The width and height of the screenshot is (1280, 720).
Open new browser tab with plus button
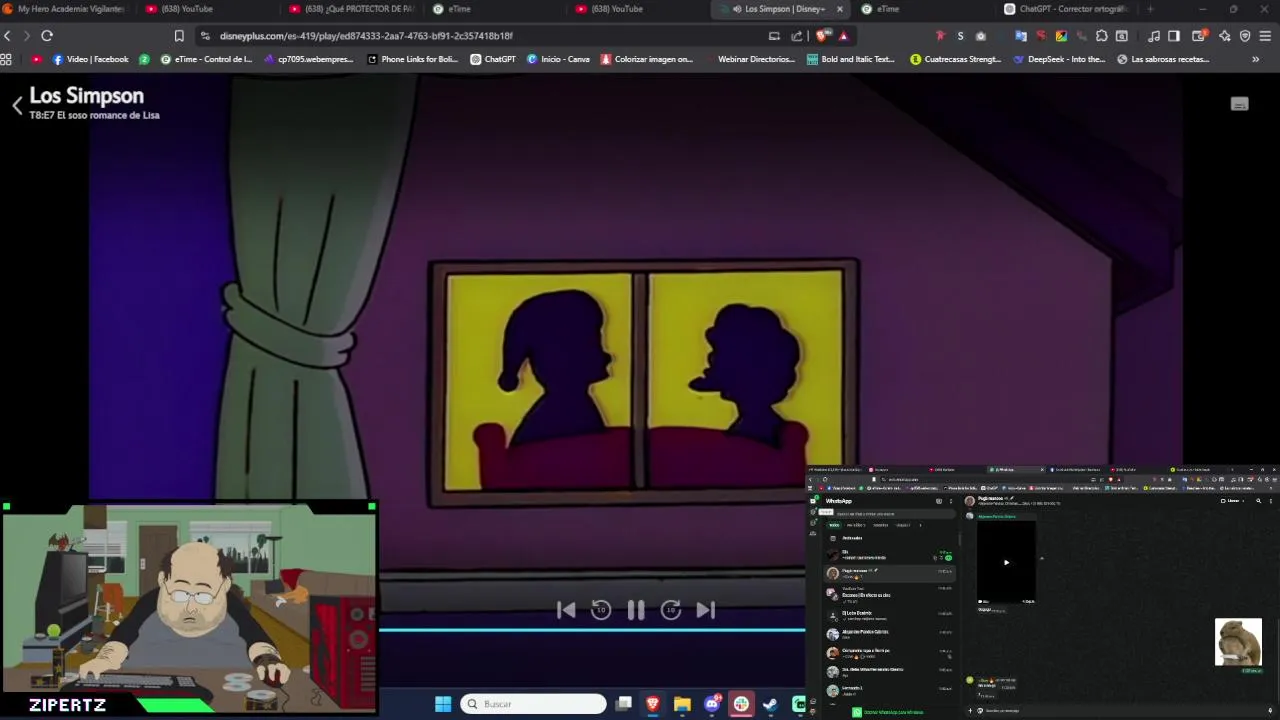click(1150, 9)
